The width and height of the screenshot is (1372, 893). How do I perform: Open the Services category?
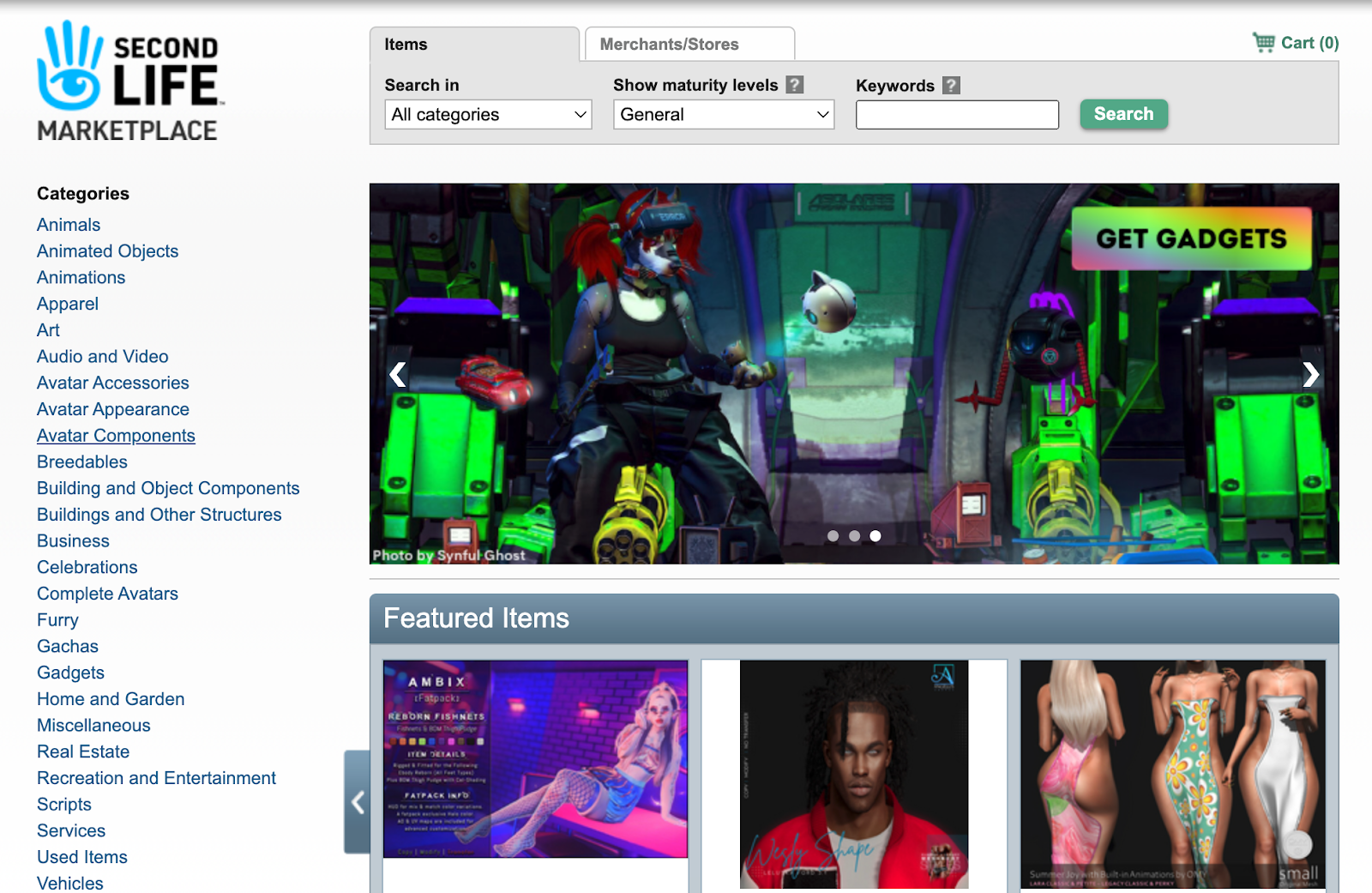(71, 831)
